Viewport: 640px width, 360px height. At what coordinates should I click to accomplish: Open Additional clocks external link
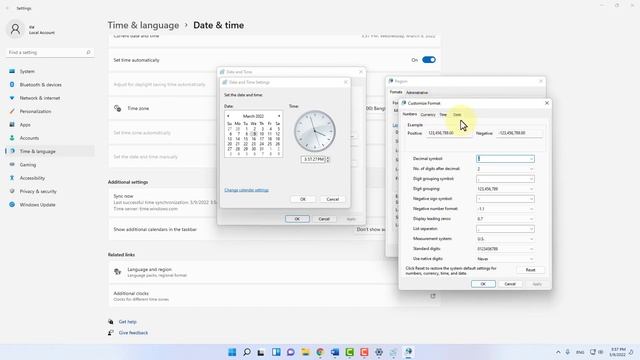point(433,296)
